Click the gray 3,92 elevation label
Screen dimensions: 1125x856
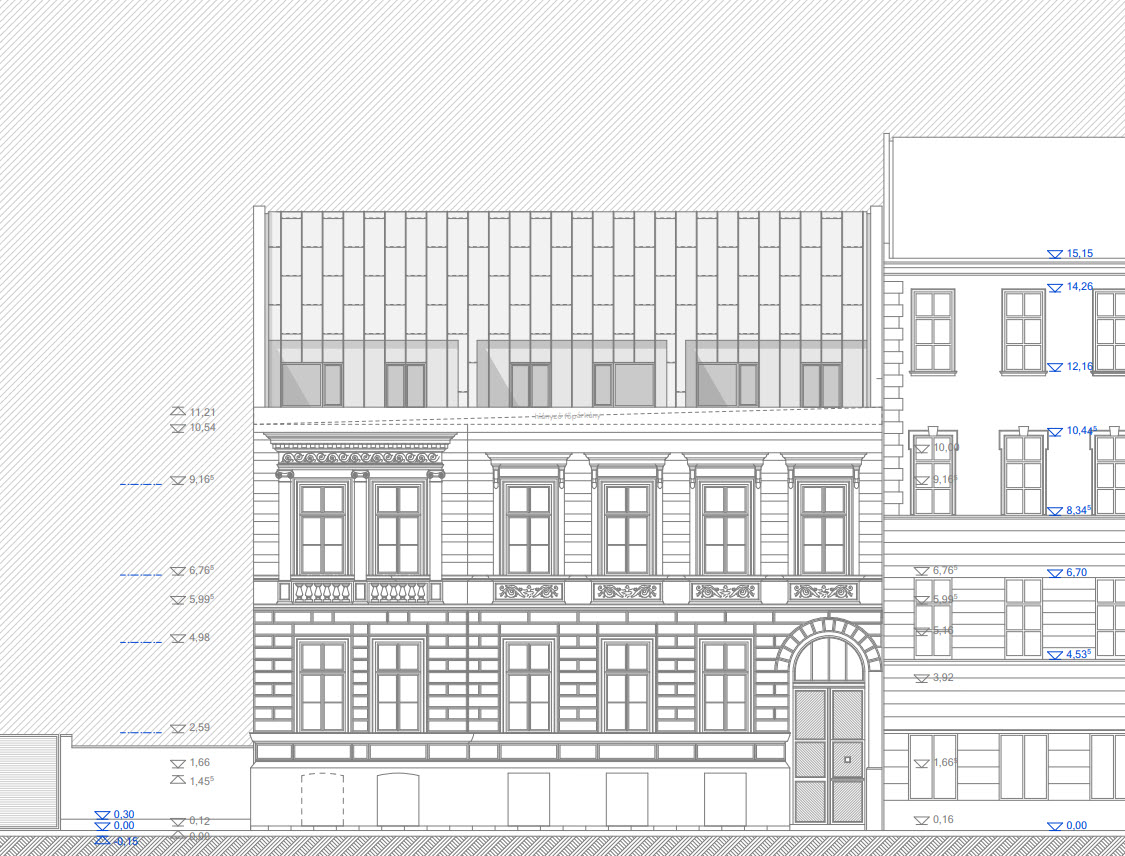coord(943,677)
